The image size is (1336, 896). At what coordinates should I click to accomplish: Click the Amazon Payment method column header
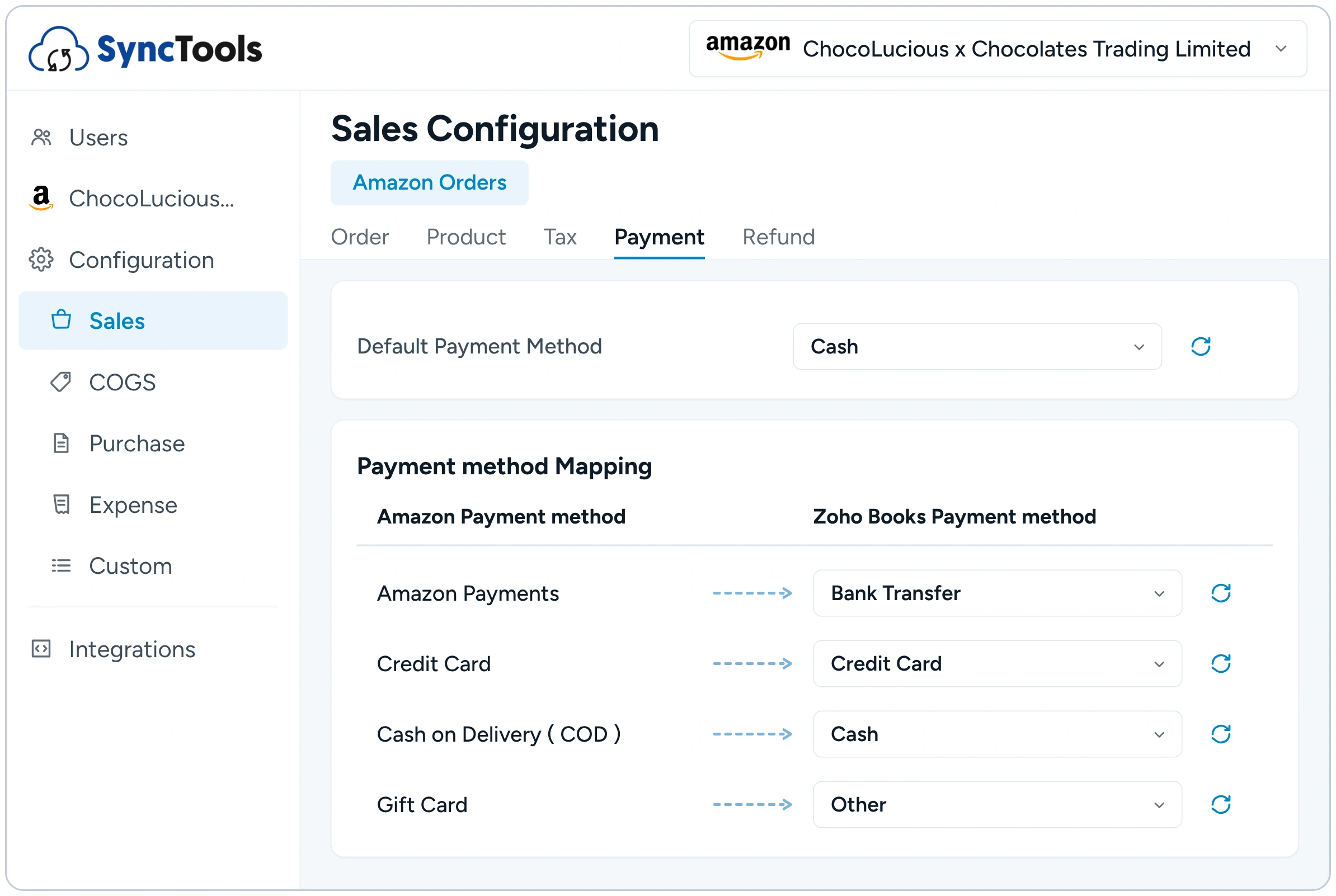tap(502, 517)
